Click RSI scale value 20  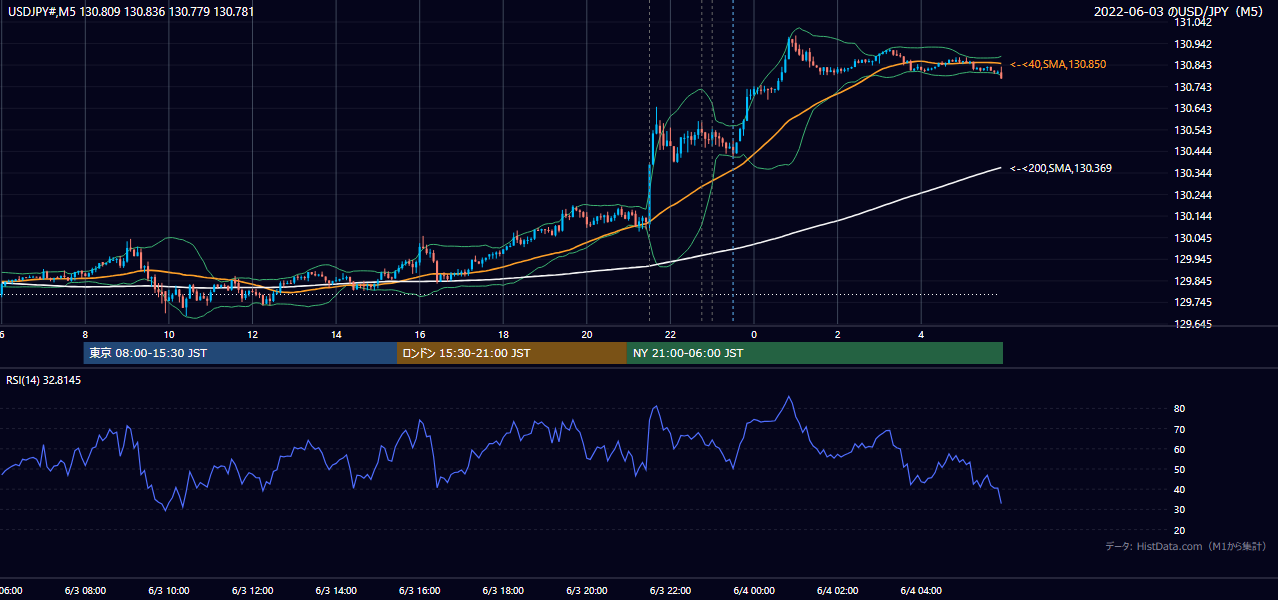(1180, 530)
